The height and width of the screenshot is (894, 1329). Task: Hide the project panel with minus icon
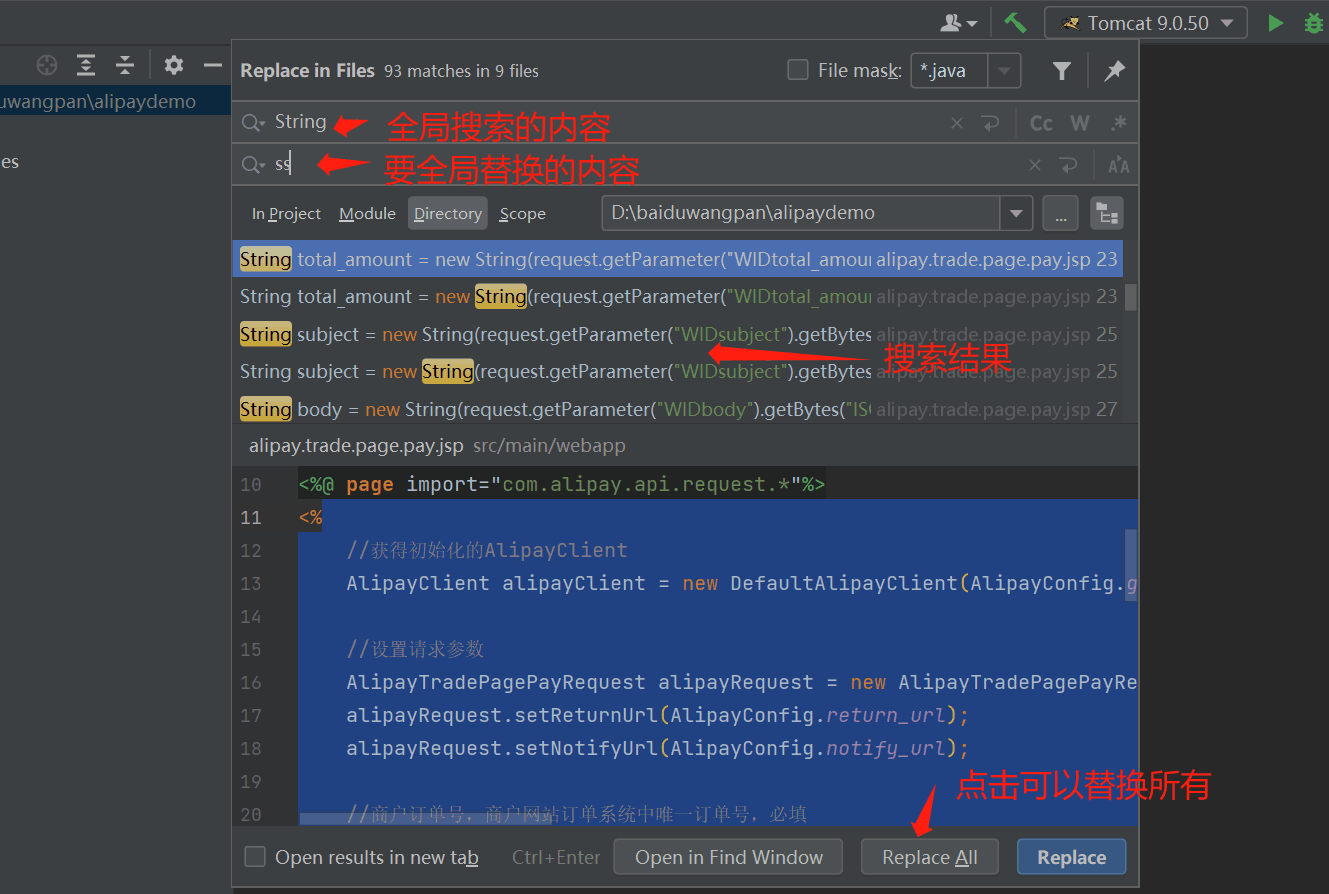coord(212,65)
